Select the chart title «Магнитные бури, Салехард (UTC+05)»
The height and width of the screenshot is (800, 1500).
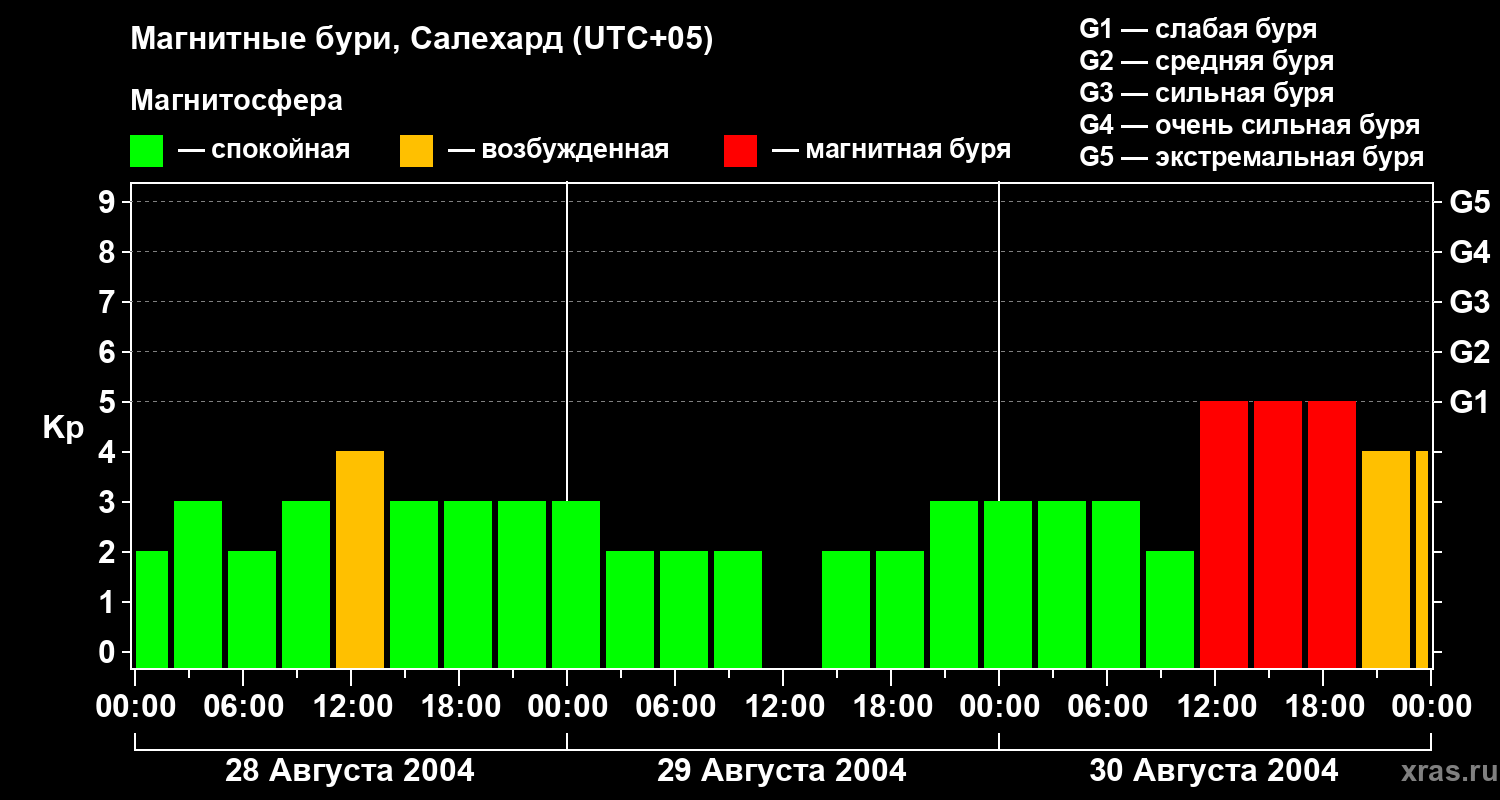[x=422, y=40]
